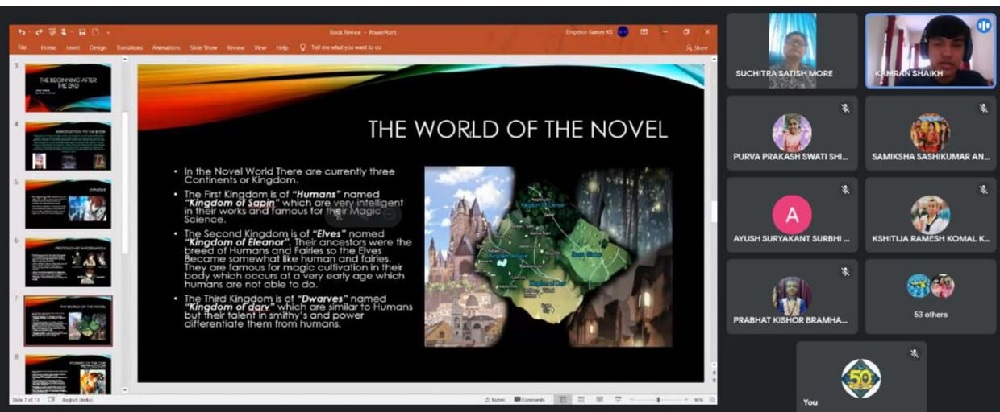This screenshot has width=1000, height=412.
Task: Click the Ribbon Display Options icon
Action: click(x=642, y=32)
